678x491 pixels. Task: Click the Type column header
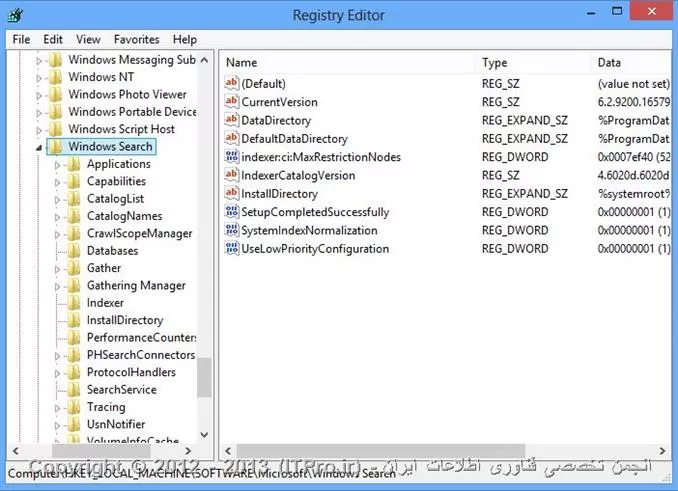[534, 63]
